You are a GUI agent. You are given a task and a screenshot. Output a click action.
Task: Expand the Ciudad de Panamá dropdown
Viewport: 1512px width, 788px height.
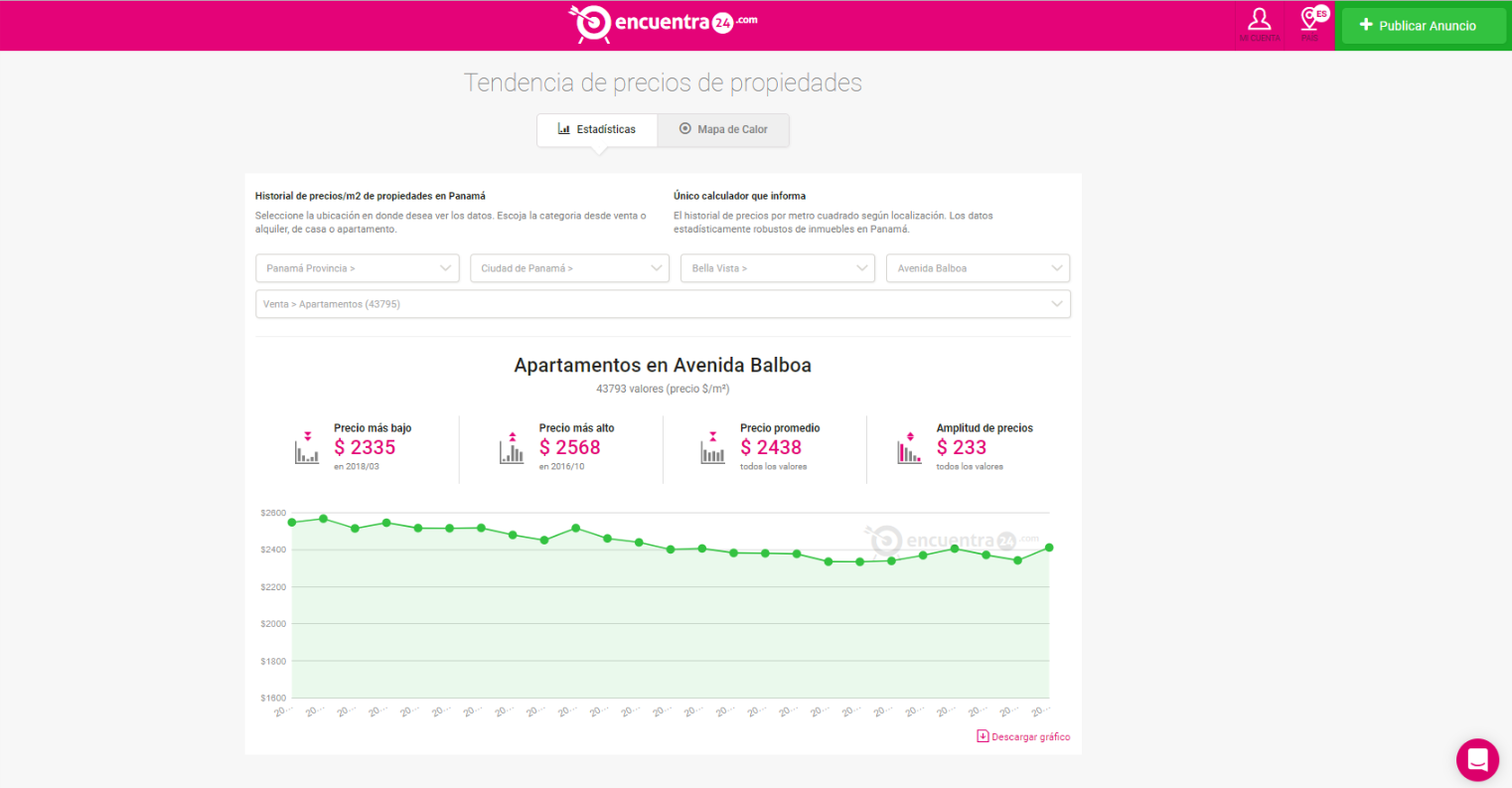pyautogui.click(x=569, y=268)
